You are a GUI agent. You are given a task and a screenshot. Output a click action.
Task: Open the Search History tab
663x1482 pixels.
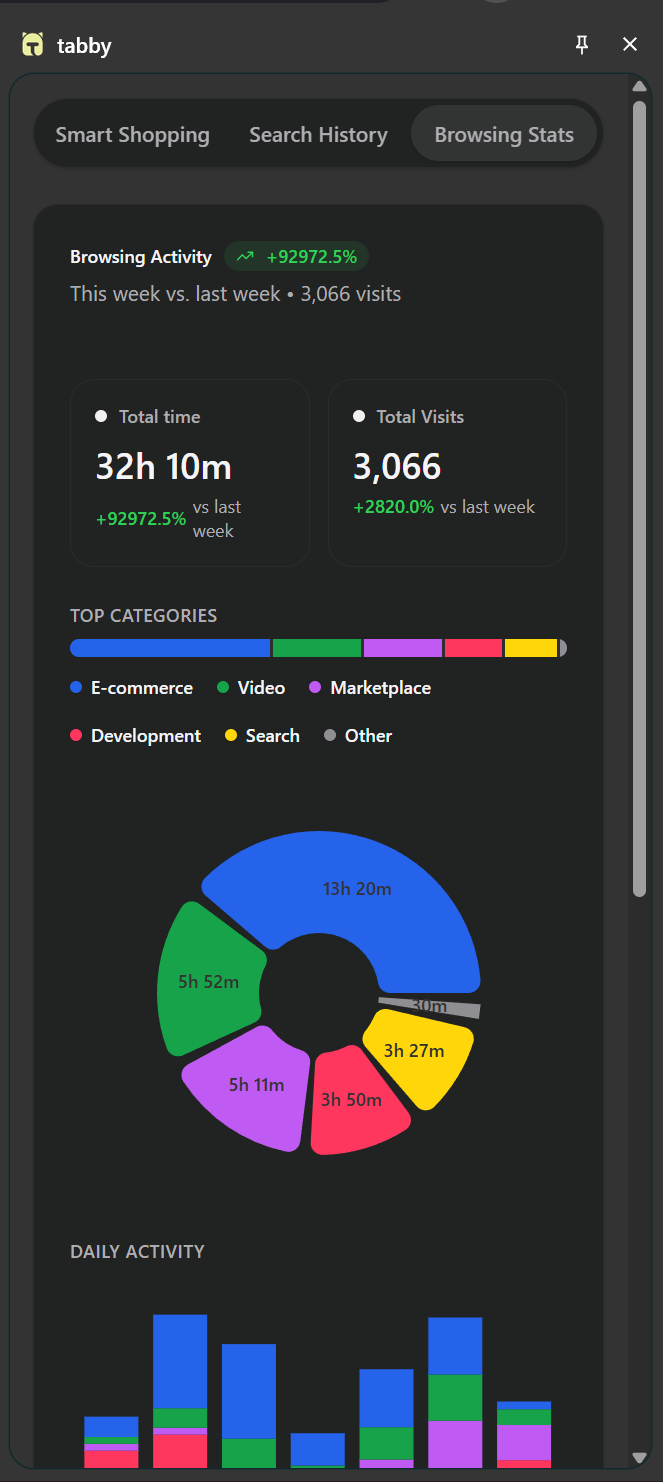click(318, 135)
